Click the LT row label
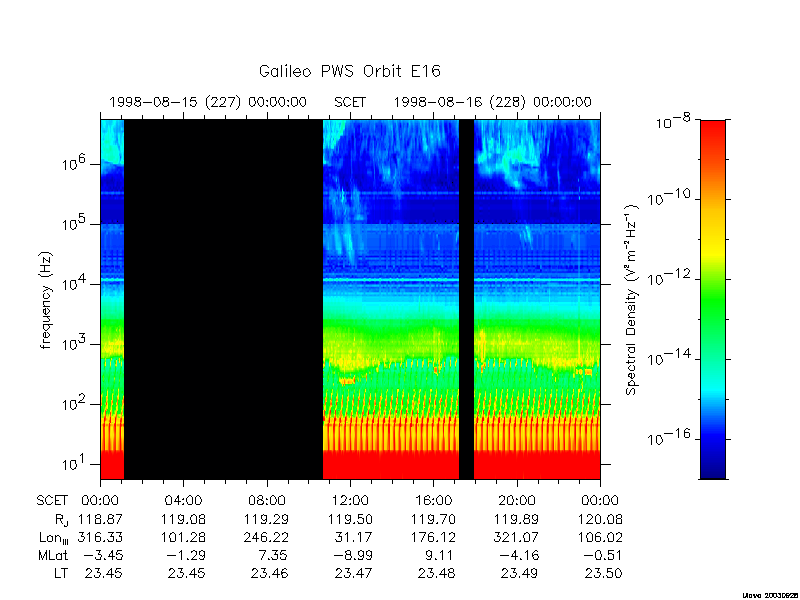This screenshot has width=800, height=600. point(61,573)
